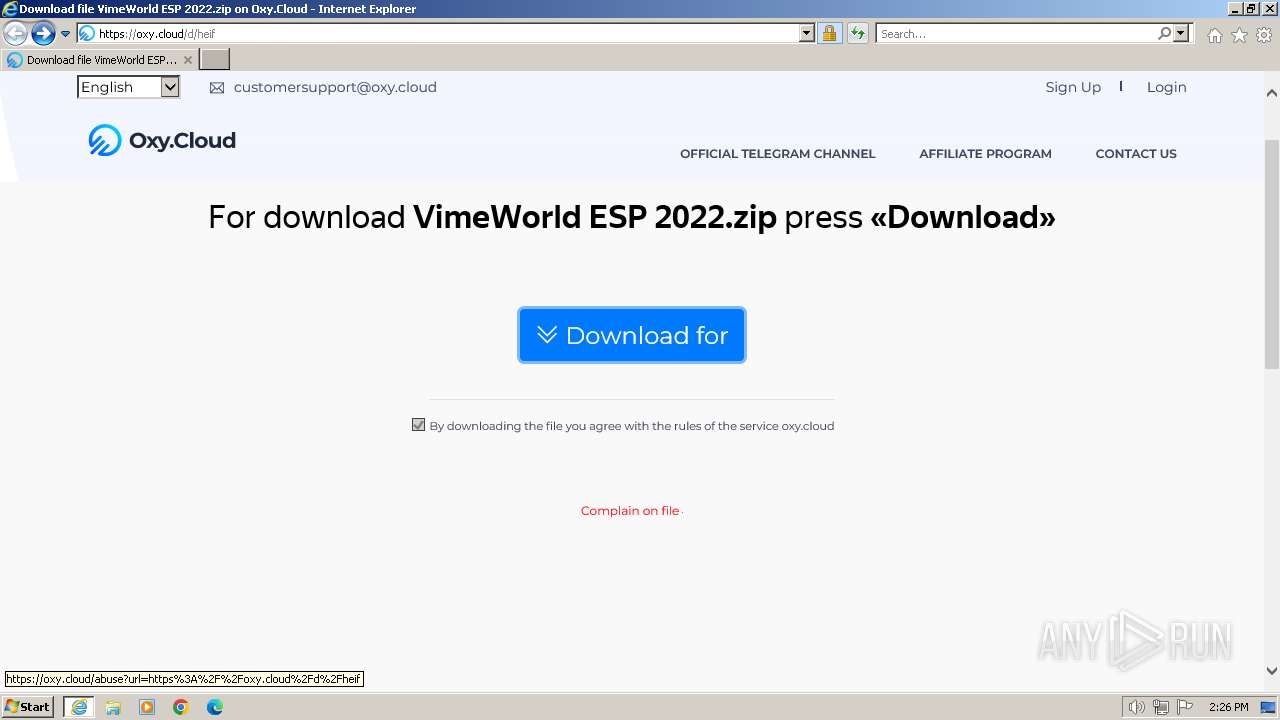Click the Internet Explorer title bar icon
The height and width of the screenshot is (720, 1280).
[x=10, y=9]
